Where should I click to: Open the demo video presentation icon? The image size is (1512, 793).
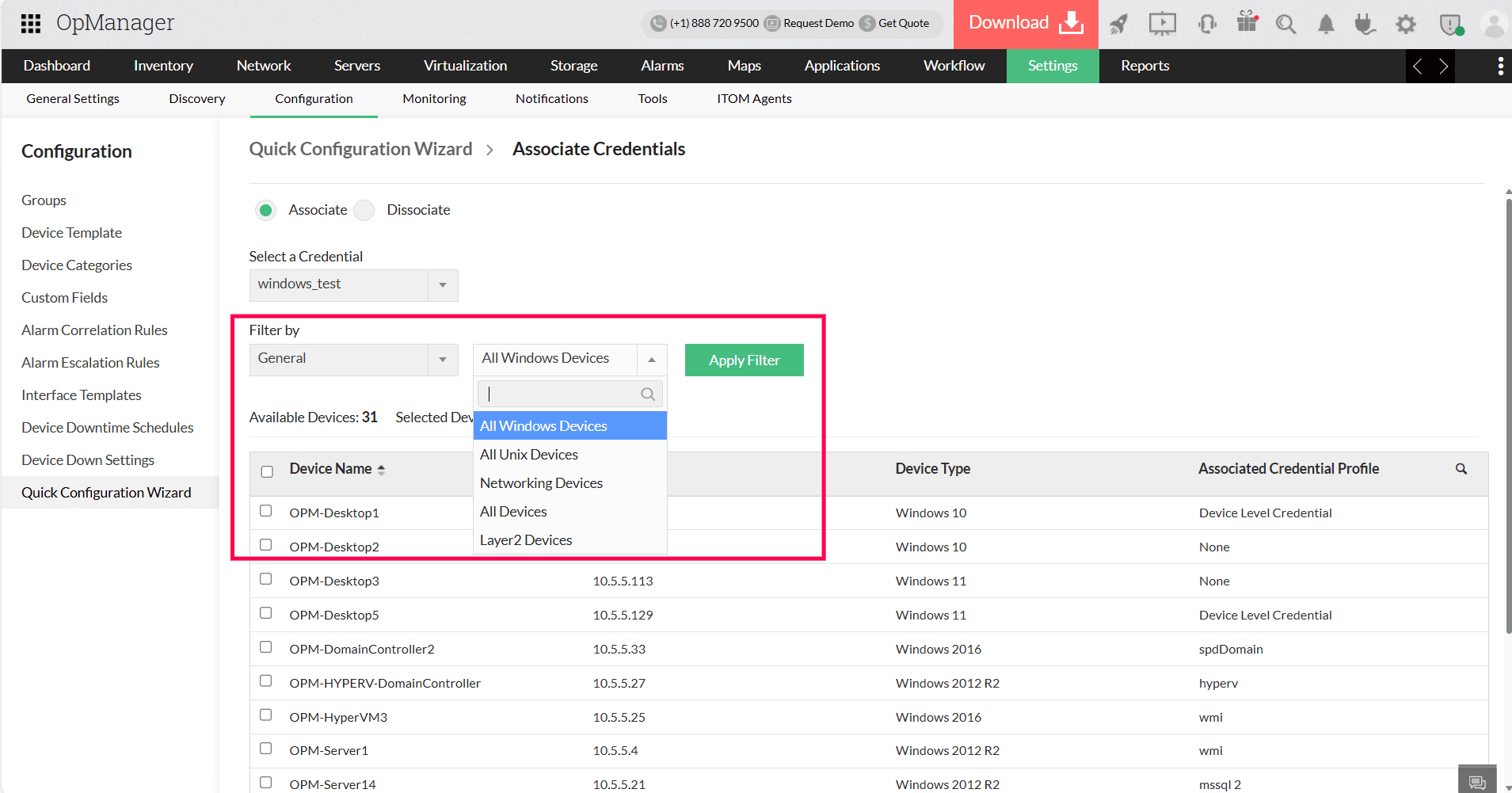click(1162, 24)
